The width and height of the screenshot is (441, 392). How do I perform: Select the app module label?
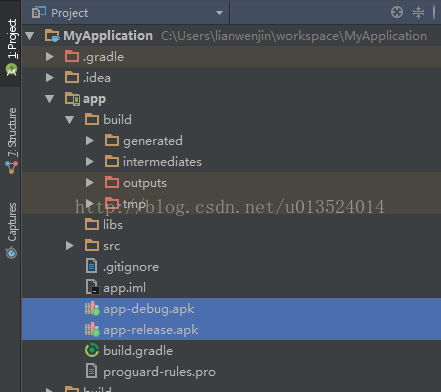click(94, 99)
